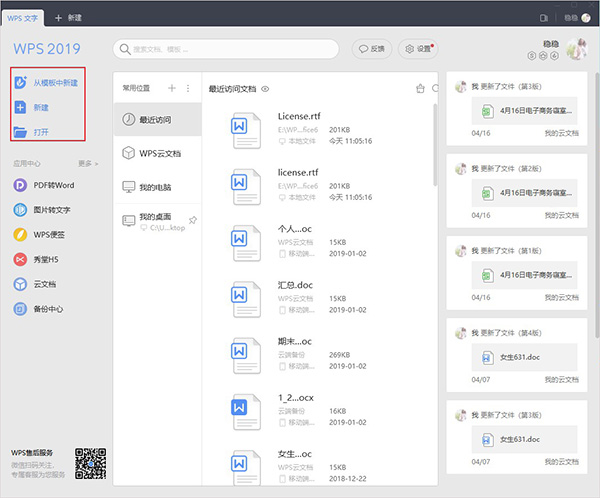This screenshot has height=498, width=600.
Task: Open the three-dot menu beside 常用位置
Action: click(x=187, y=89)
